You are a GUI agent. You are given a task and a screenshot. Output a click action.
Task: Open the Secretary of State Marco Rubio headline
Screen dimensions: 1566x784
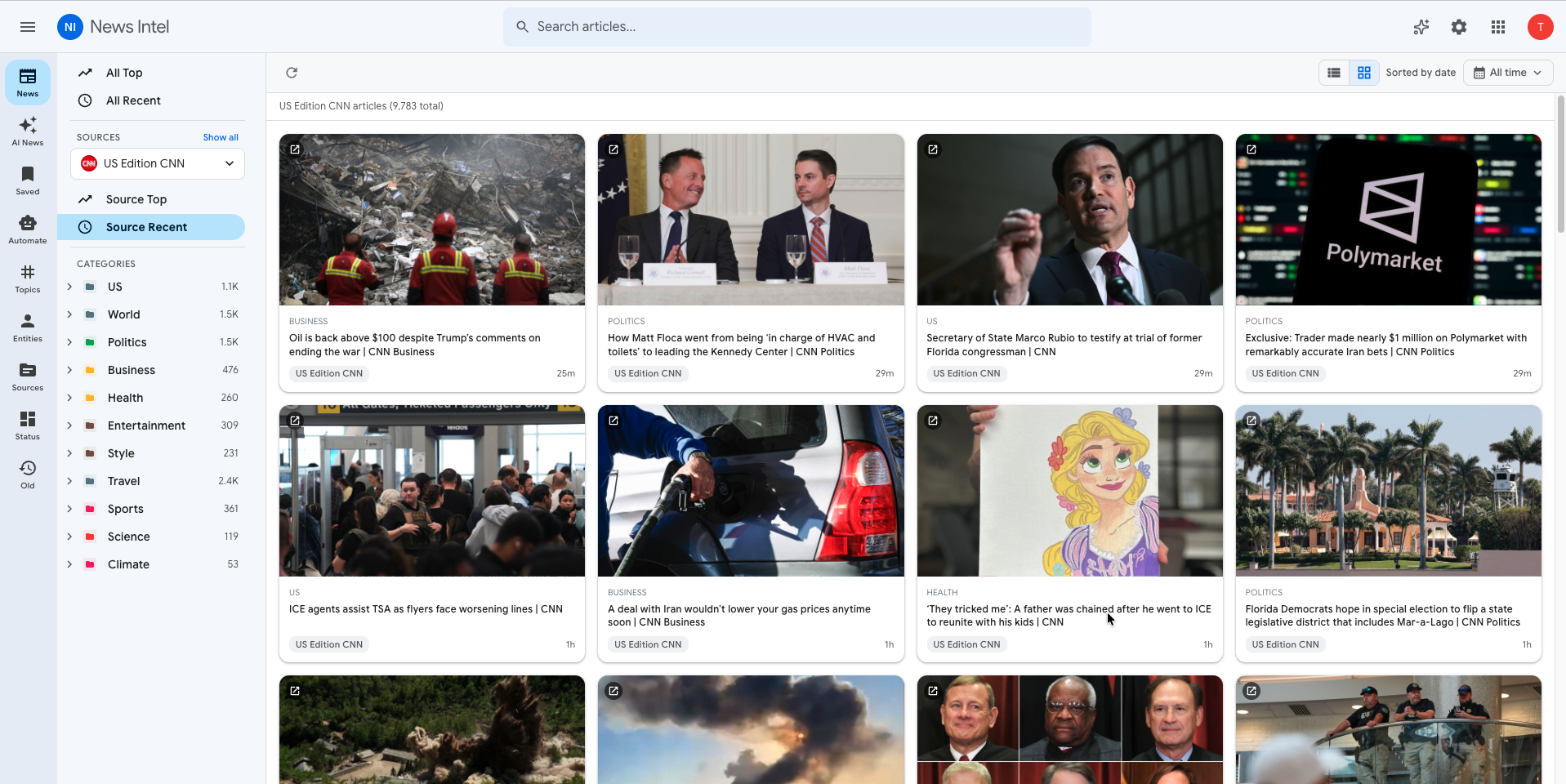pyautogui.click(x=1064, y=345)
